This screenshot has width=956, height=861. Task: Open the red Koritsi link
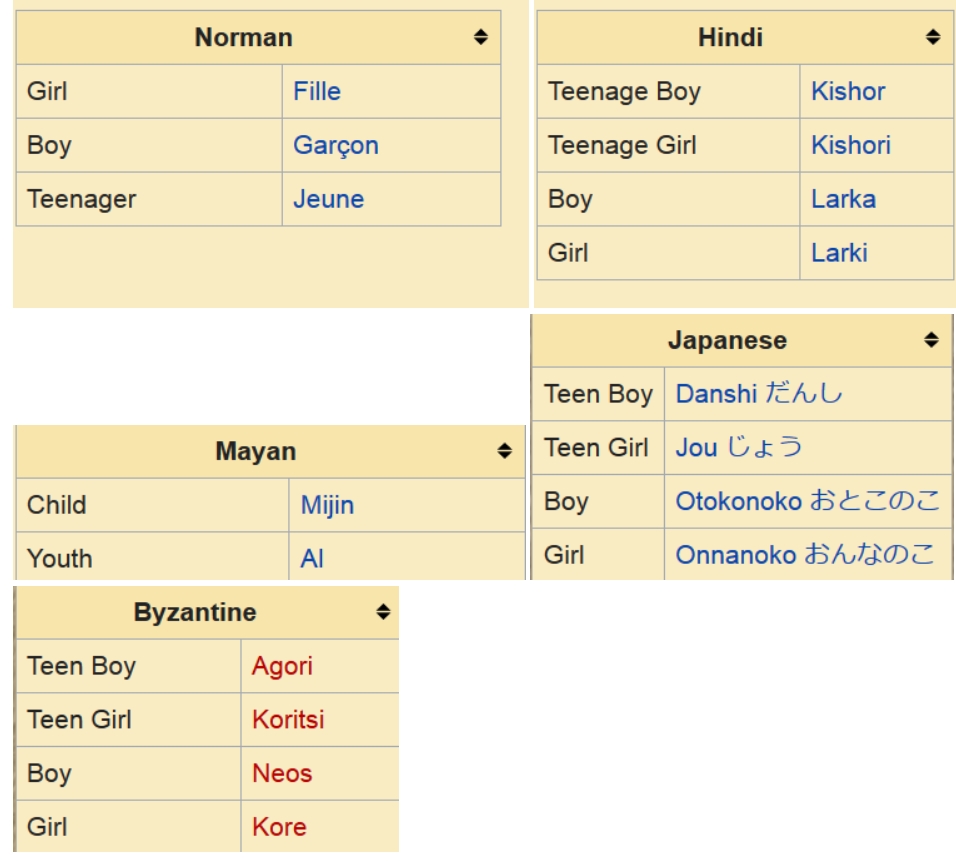tap(288, 720)
